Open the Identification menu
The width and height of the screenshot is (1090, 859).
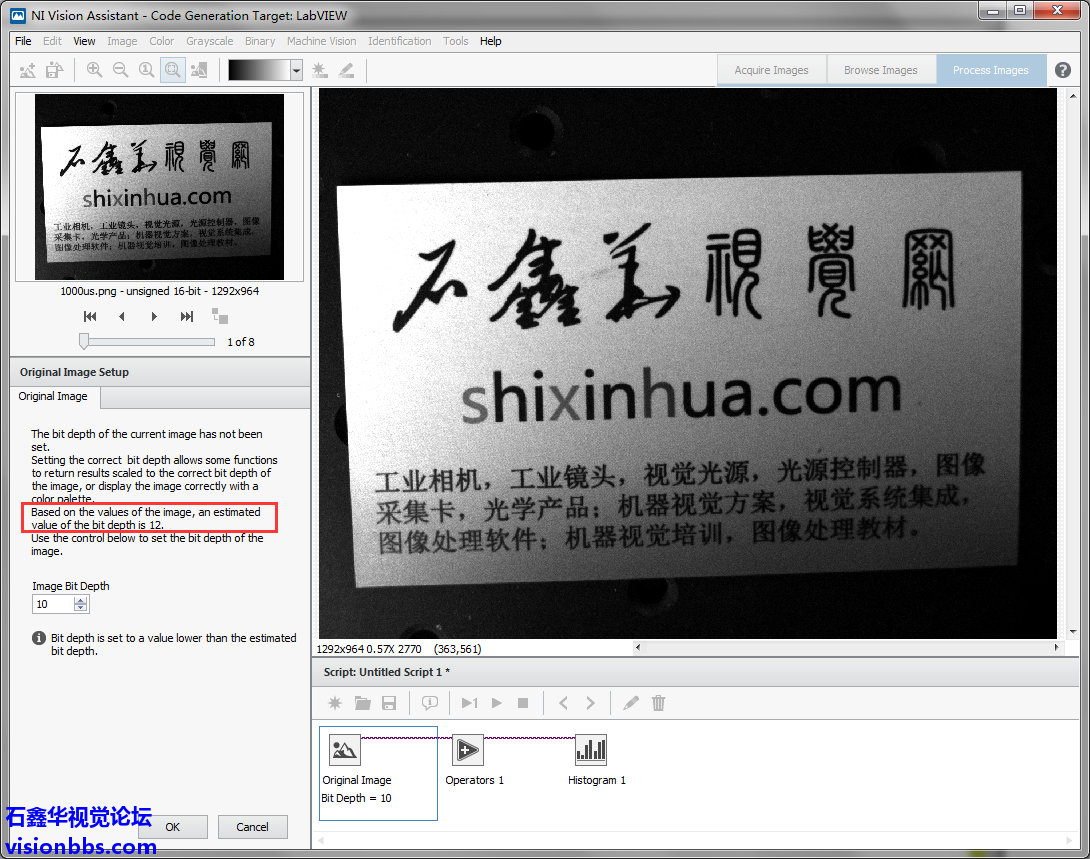[x=400, y=41]
